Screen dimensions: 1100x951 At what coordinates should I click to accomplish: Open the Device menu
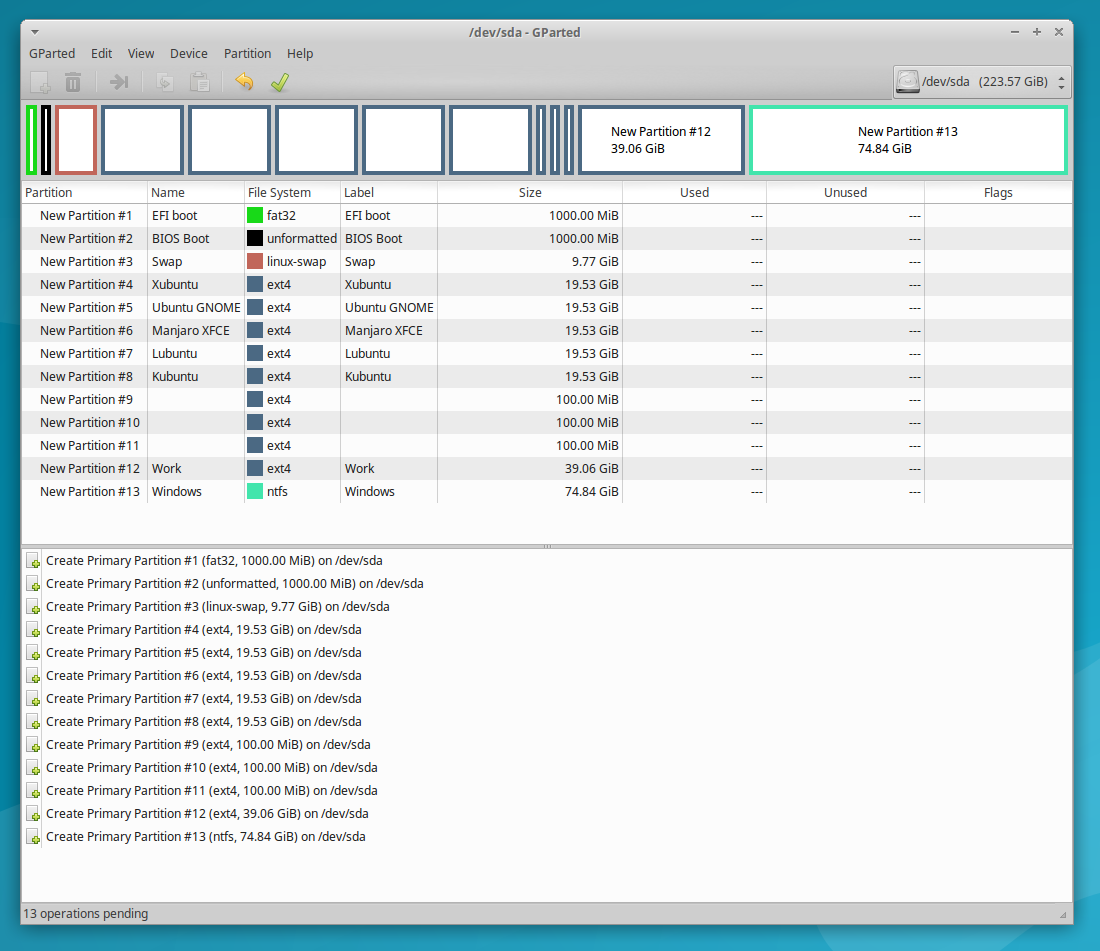click(188, 53)
